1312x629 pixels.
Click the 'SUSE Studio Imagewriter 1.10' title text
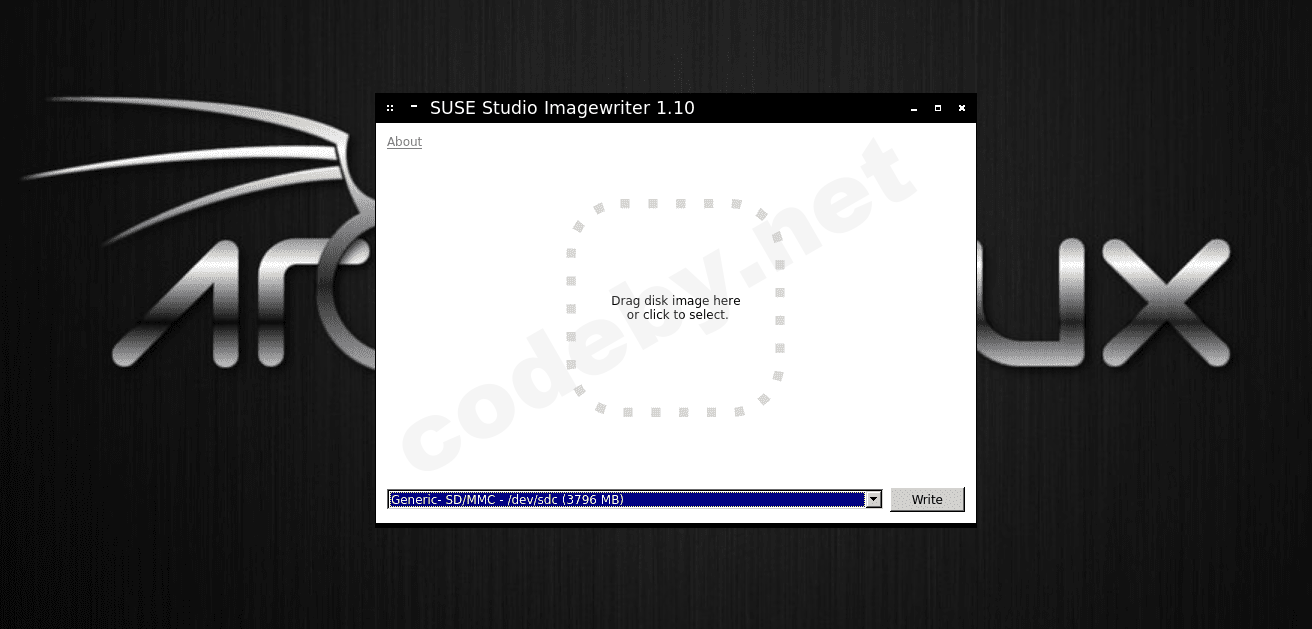(x=562, y=108)
